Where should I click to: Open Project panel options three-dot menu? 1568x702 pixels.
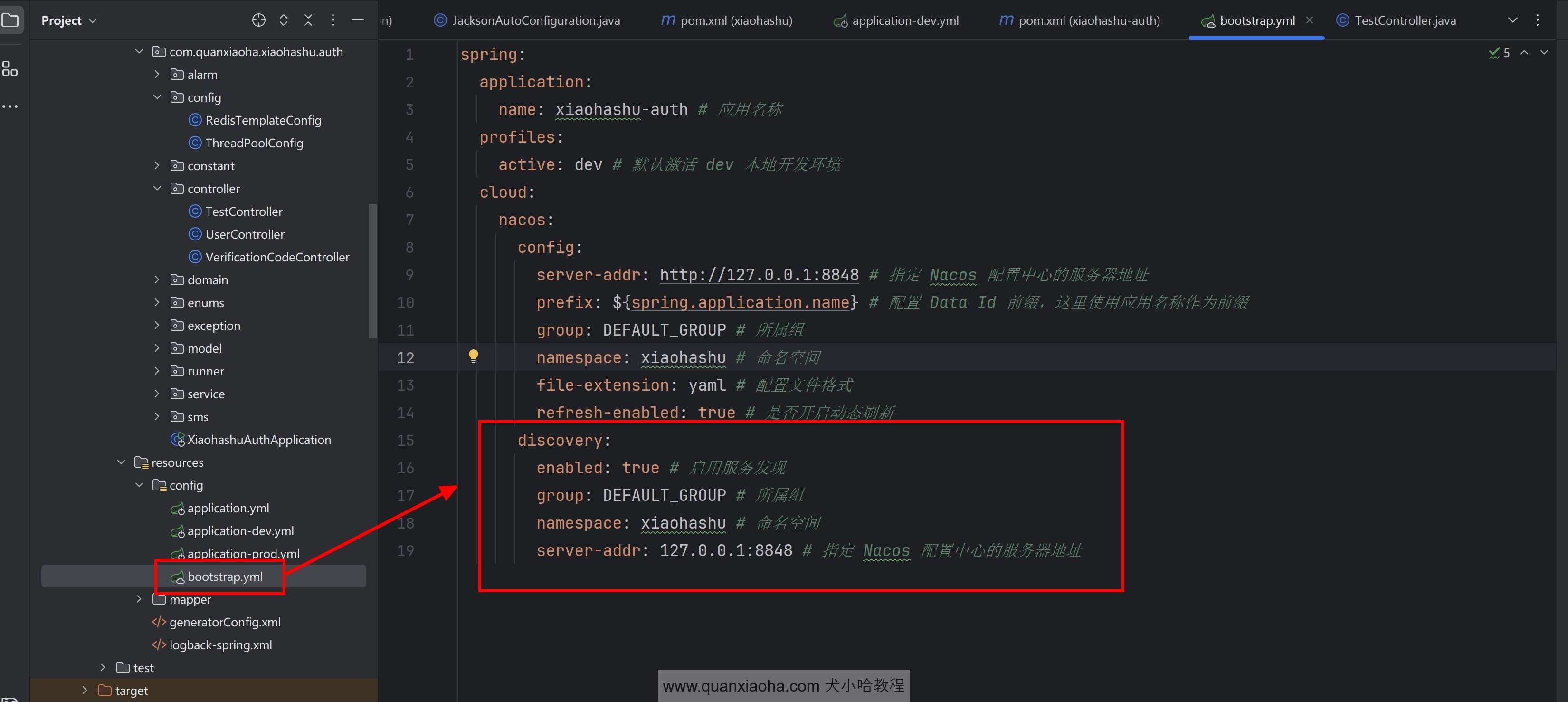pos(333,20)
